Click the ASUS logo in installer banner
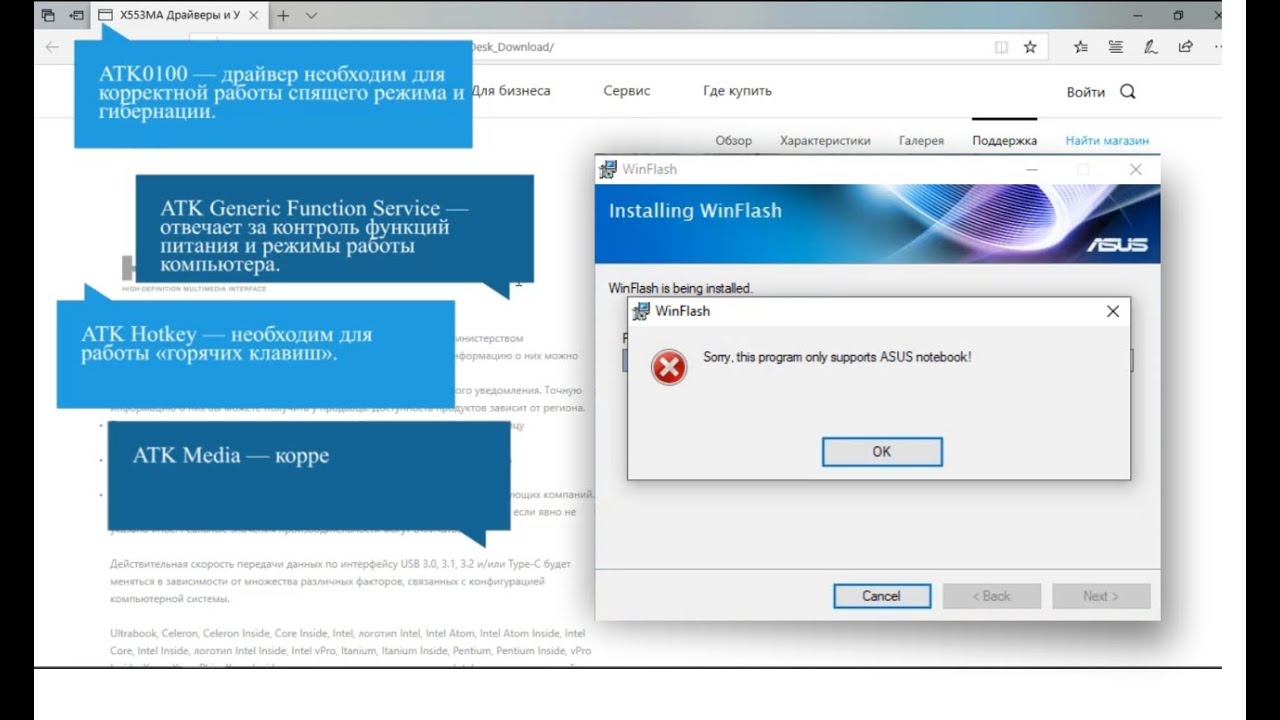Viewport: 1280px width, 720px height. (x=1118, y=244)
